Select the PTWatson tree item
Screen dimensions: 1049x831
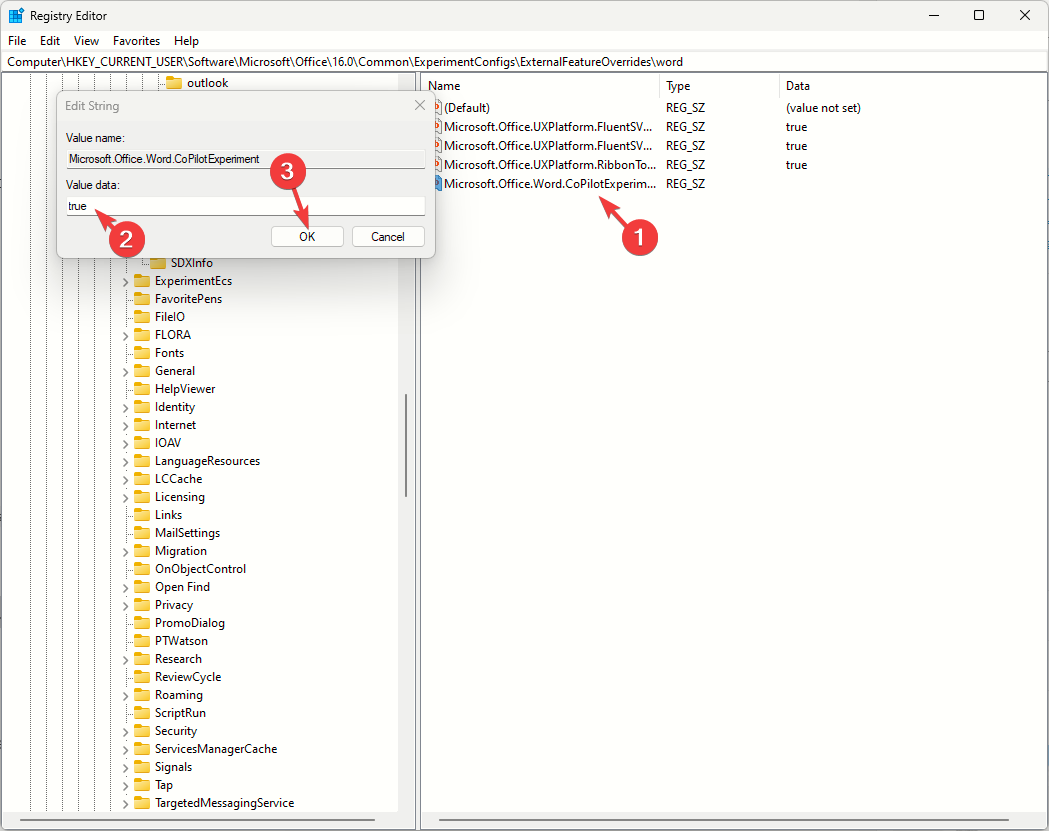(181, 641)
